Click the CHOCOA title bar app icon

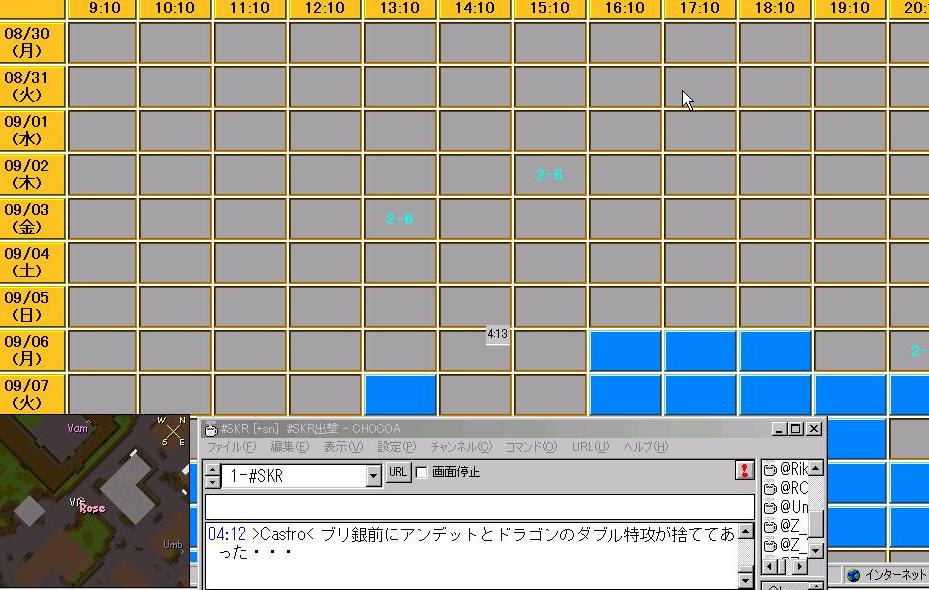212,429
